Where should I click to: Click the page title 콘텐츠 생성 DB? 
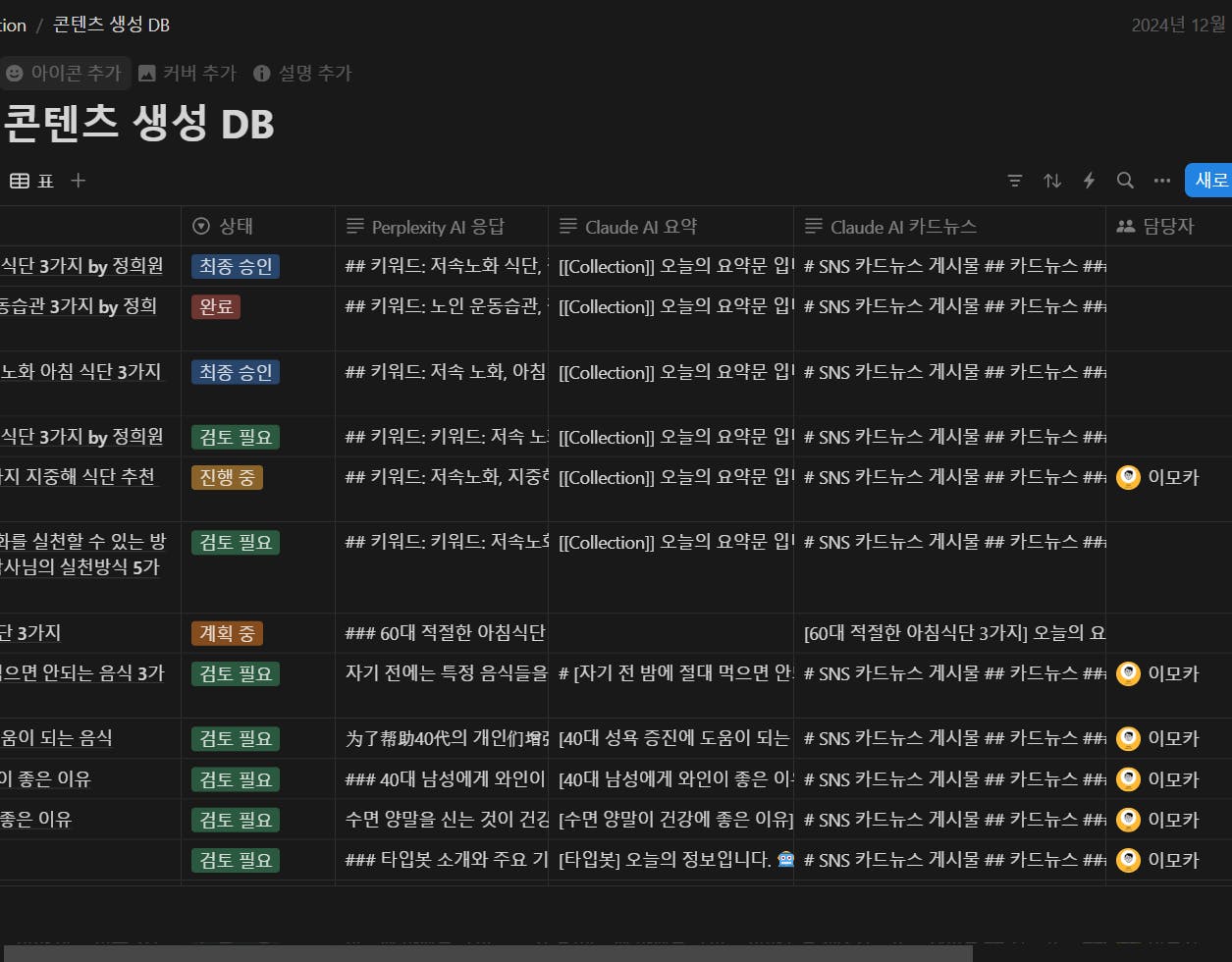(x=138, y=124)
